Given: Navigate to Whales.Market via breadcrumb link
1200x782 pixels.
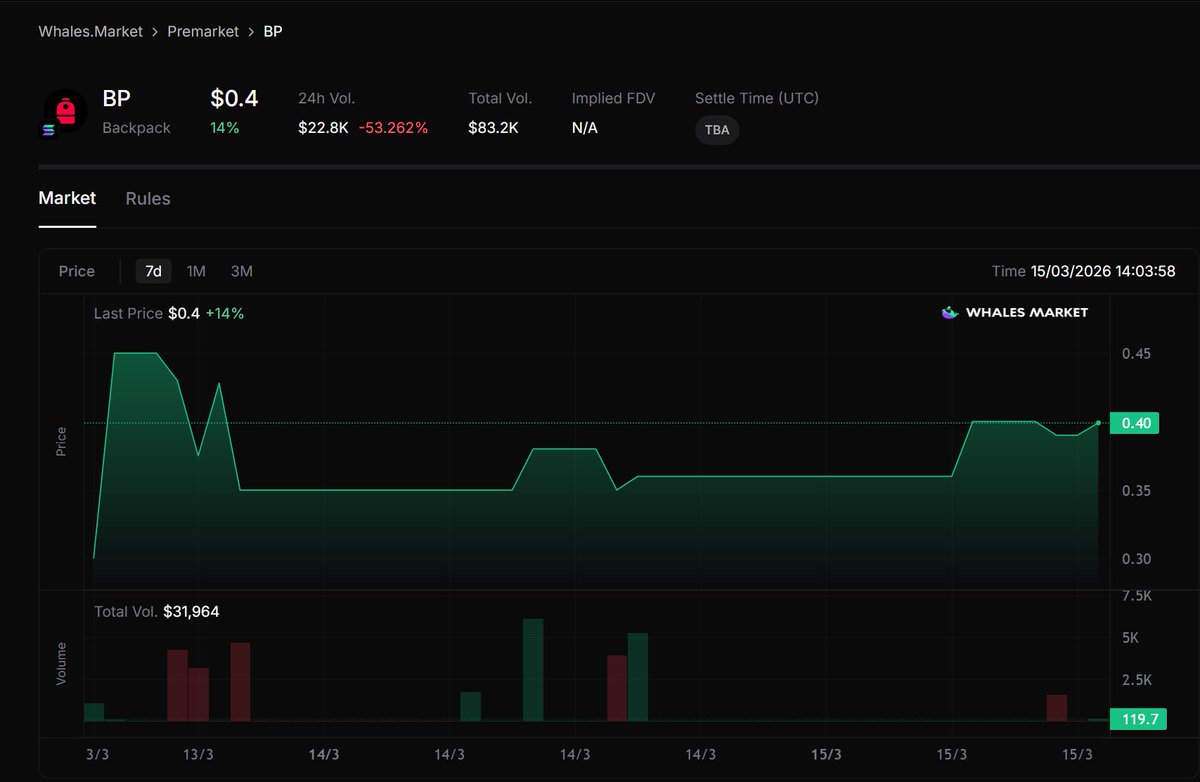Looking at the screenshot, I should [90, 31].
